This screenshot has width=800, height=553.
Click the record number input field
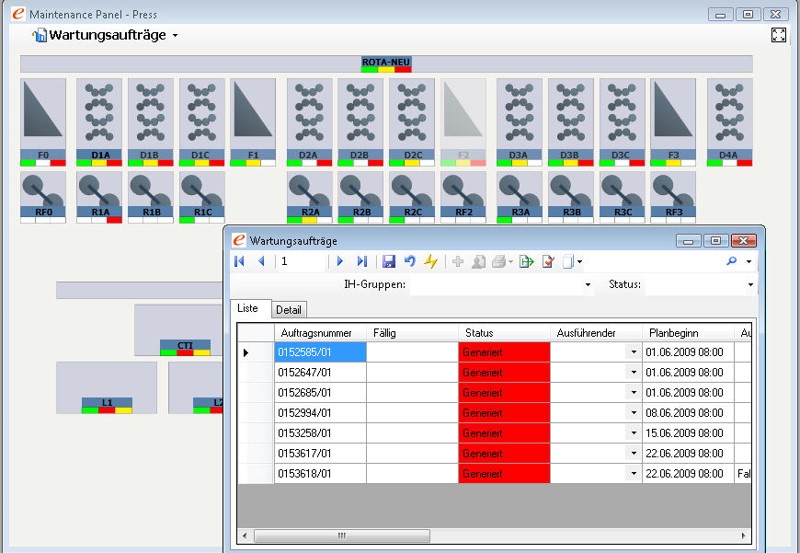tap(302, 261)
